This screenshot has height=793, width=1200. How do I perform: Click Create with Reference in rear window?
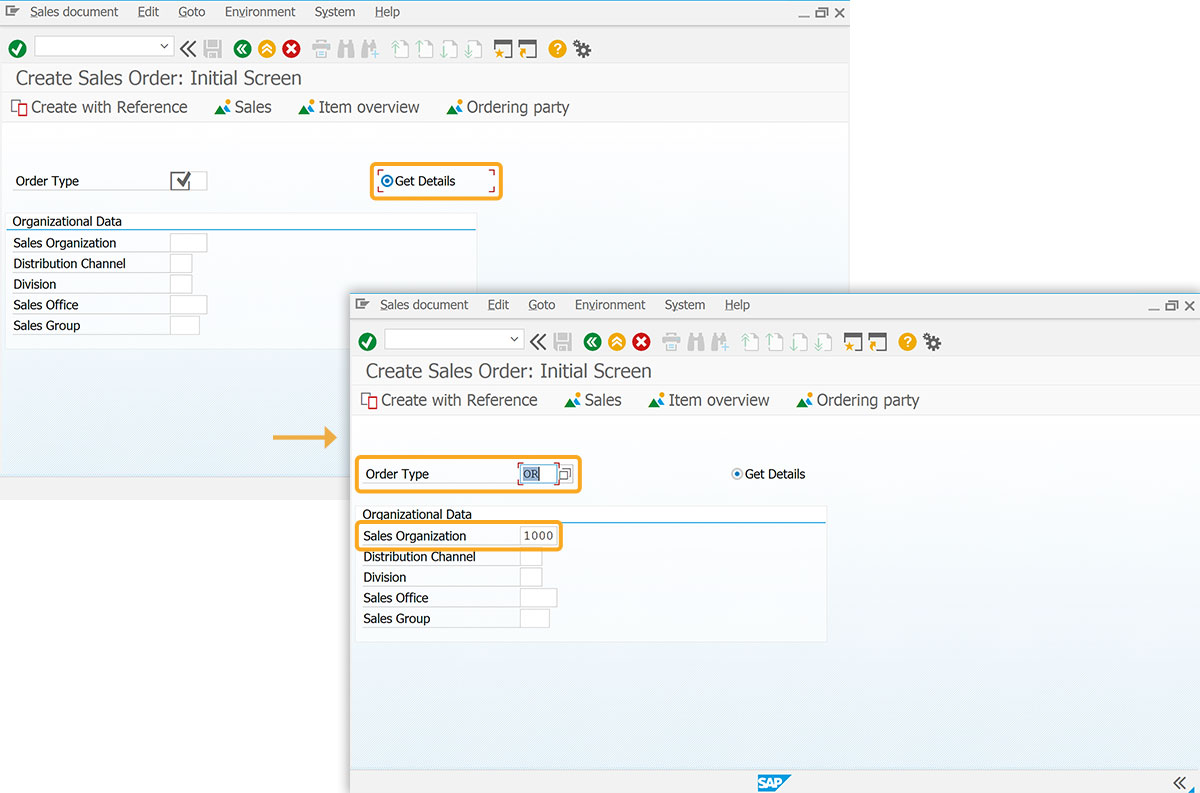[99, 107]
